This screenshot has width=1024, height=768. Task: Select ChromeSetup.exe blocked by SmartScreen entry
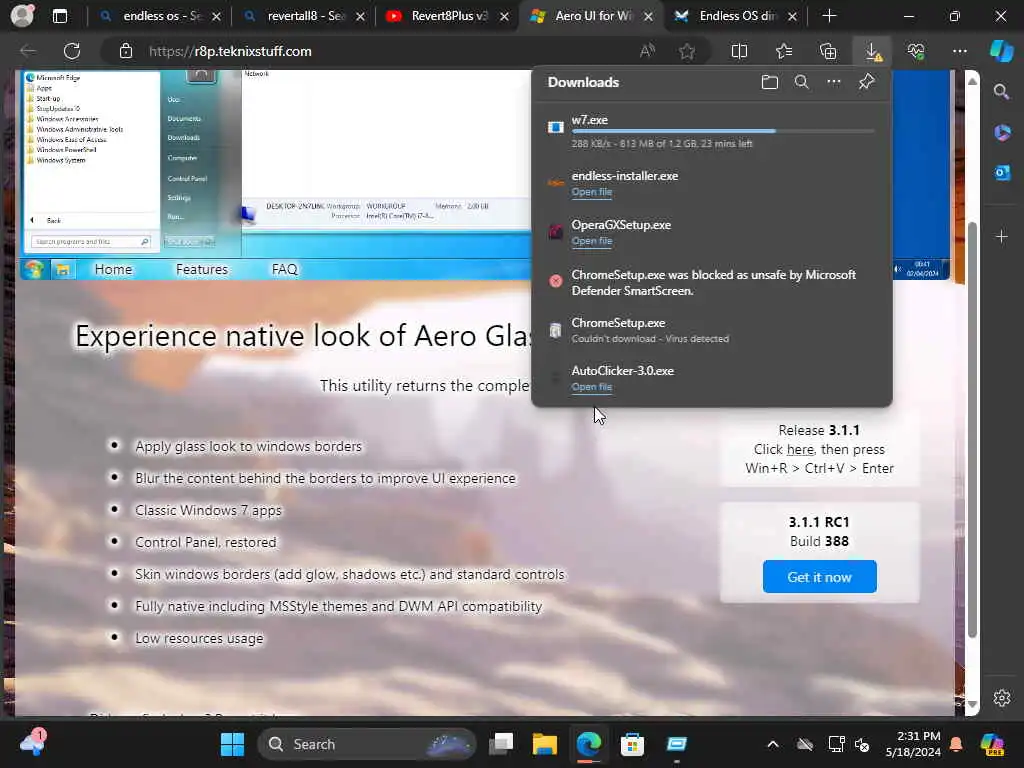tap(711, 282)
